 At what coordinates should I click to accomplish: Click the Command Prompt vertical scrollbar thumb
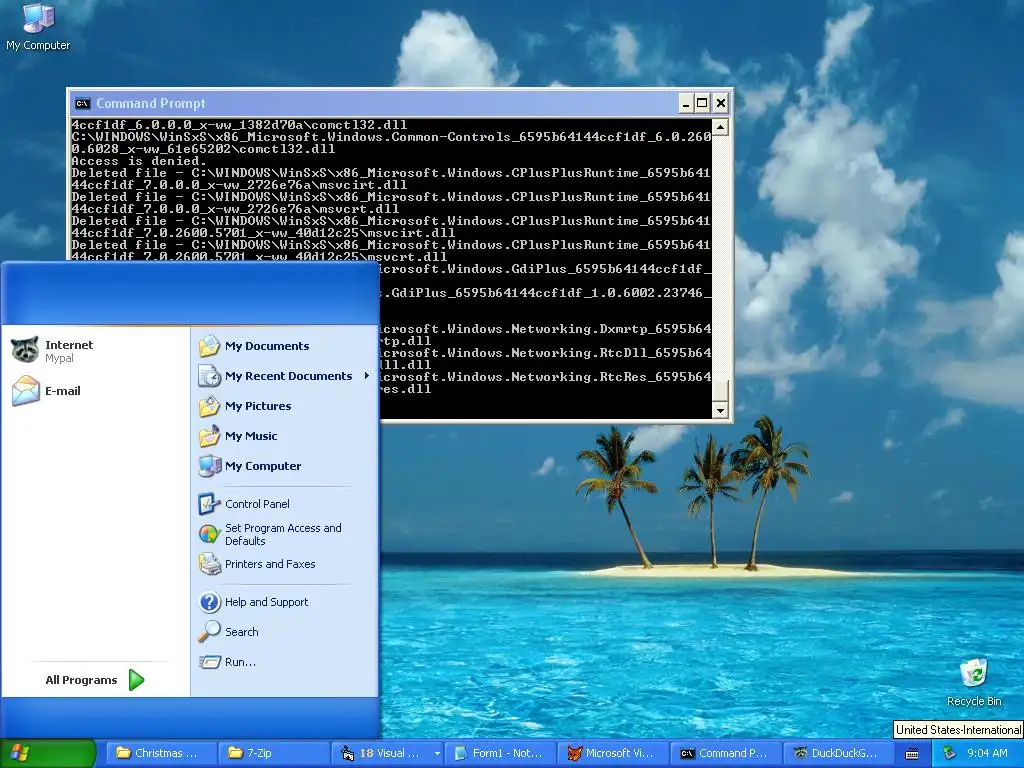(720, 391)
